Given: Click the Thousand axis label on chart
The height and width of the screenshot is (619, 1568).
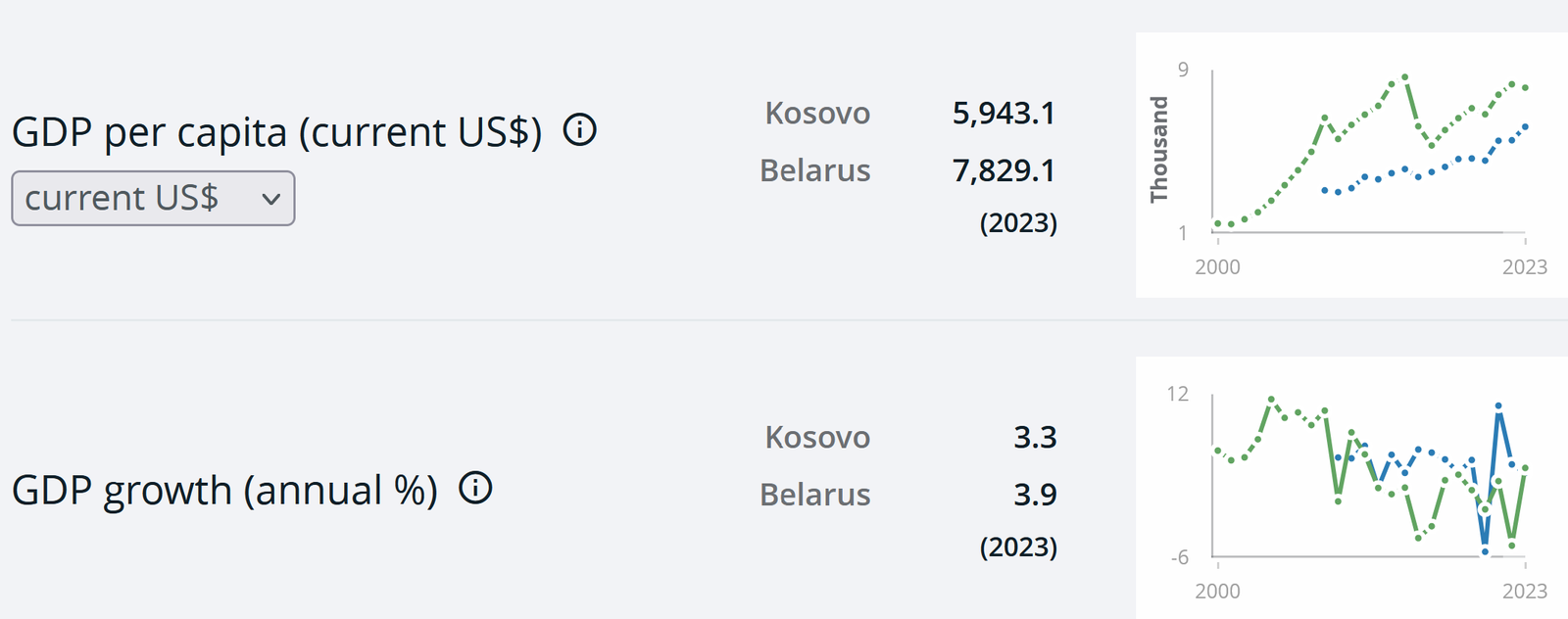Looking at the screenshot, I should click(x=1159, y=149).
